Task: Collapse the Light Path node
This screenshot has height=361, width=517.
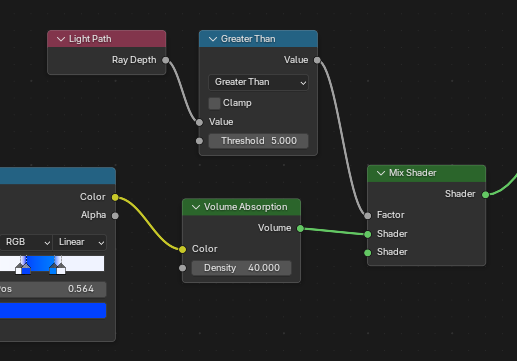Action: pos(61,39)
